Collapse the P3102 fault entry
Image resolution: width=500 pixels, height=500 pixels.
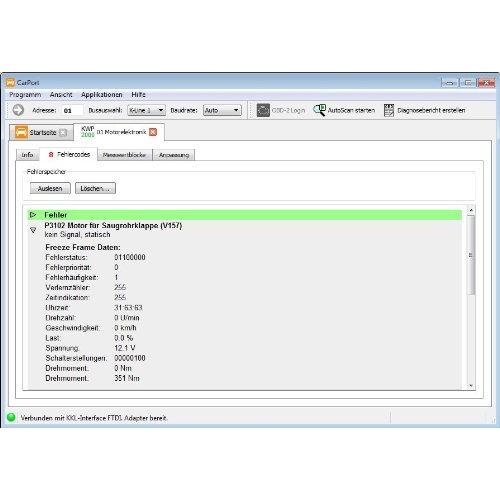coord(33,230)
